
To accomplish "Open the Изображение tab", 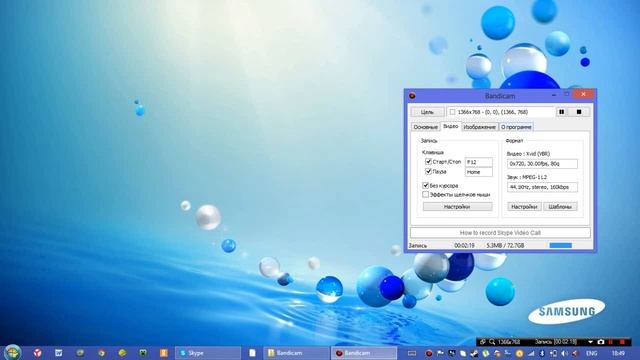I will (480, 127).
